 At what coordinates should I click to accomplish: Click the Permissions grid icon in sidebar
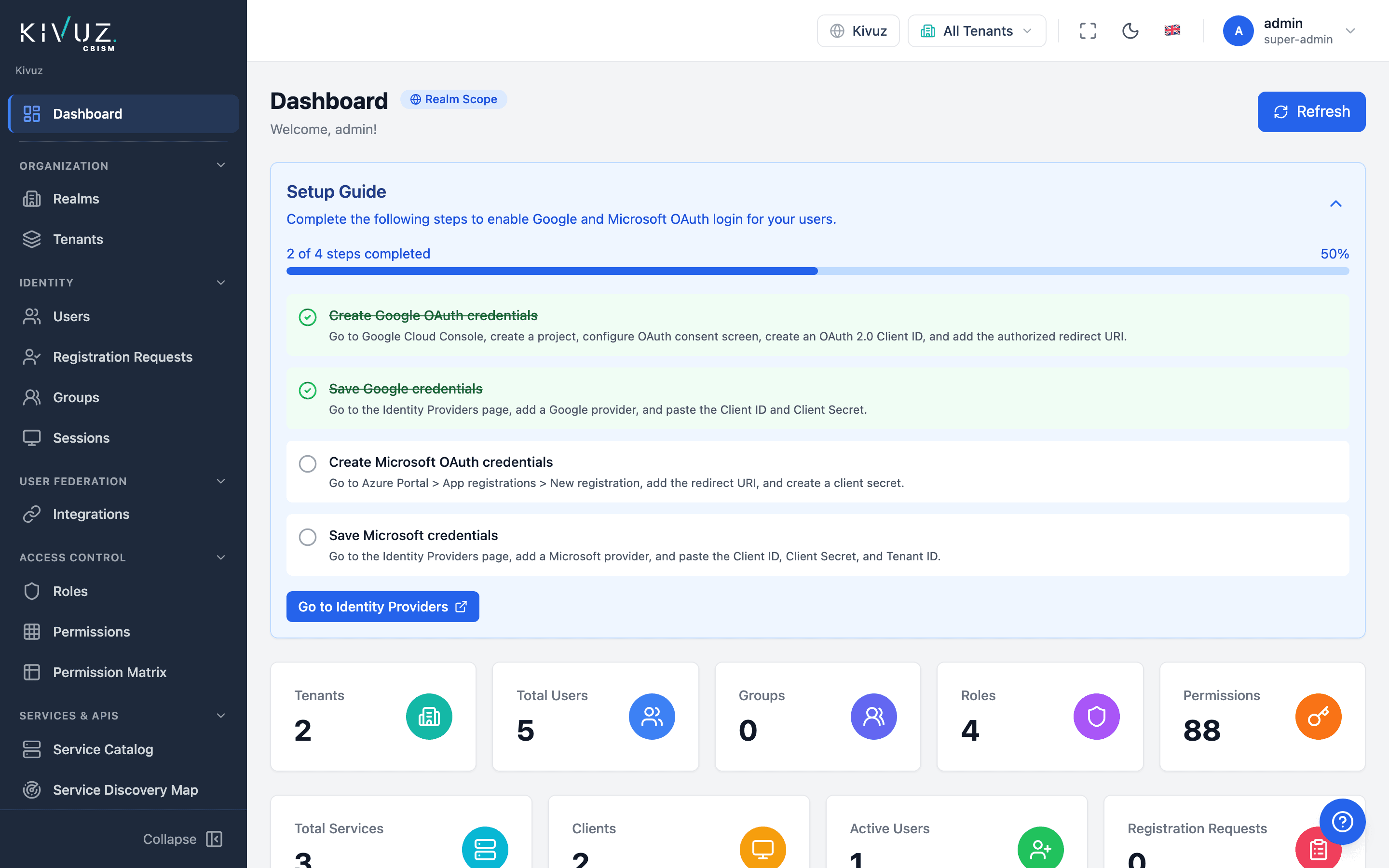coord(31,632)
